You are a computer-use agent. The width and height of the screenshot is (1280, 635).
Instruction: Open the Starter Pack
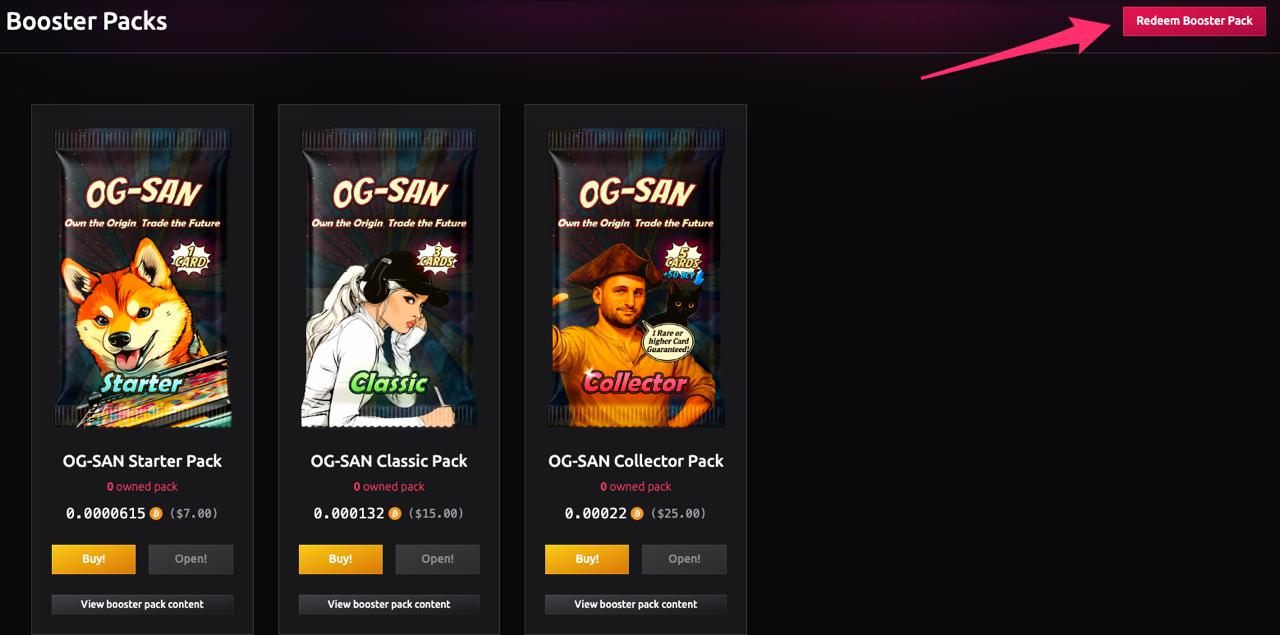[191, 559]
